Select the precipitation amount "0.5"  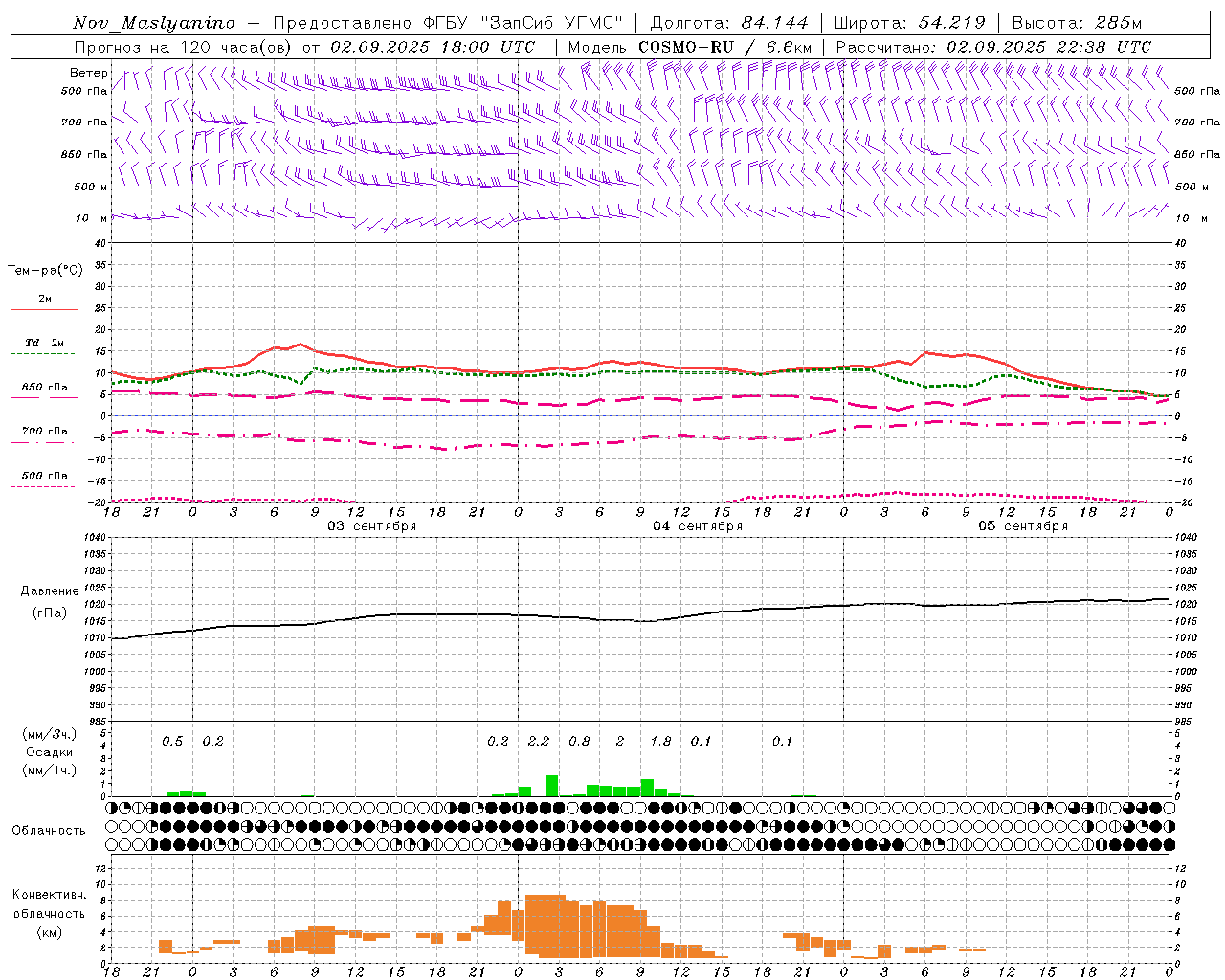(172, 742)
